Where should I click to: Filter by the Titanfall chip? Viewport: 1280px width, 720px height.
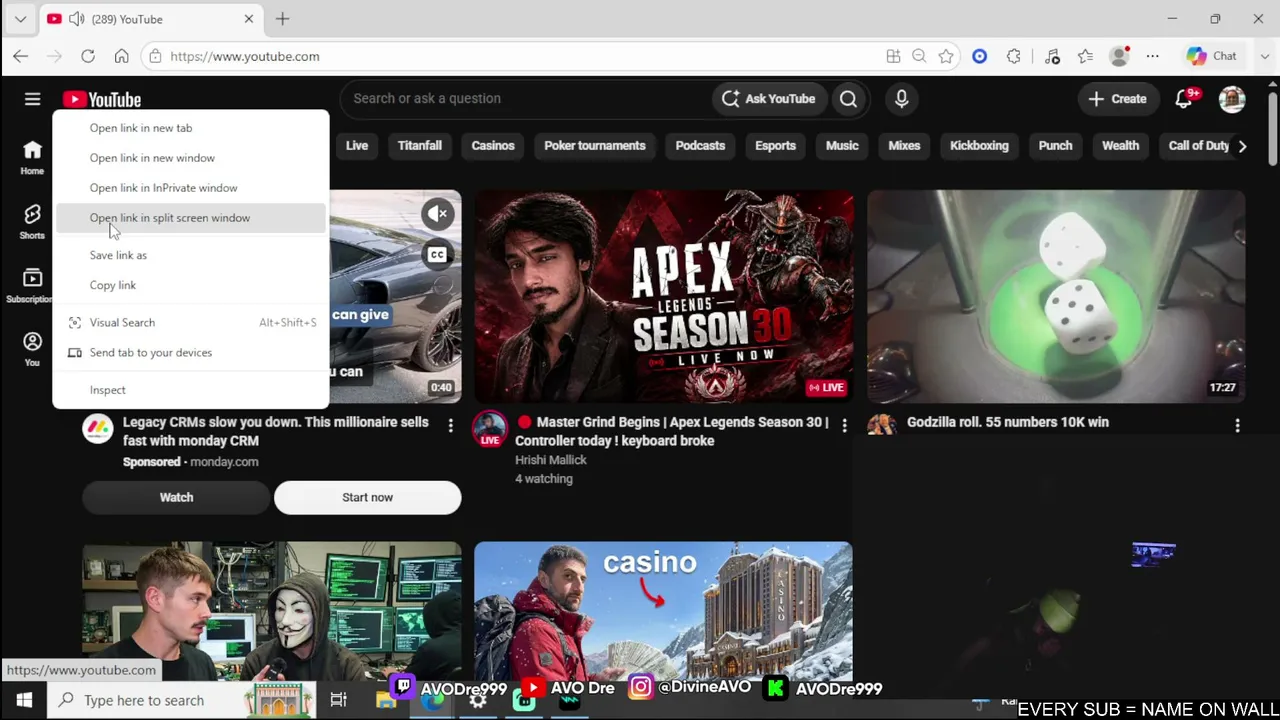tap(420, 146)
